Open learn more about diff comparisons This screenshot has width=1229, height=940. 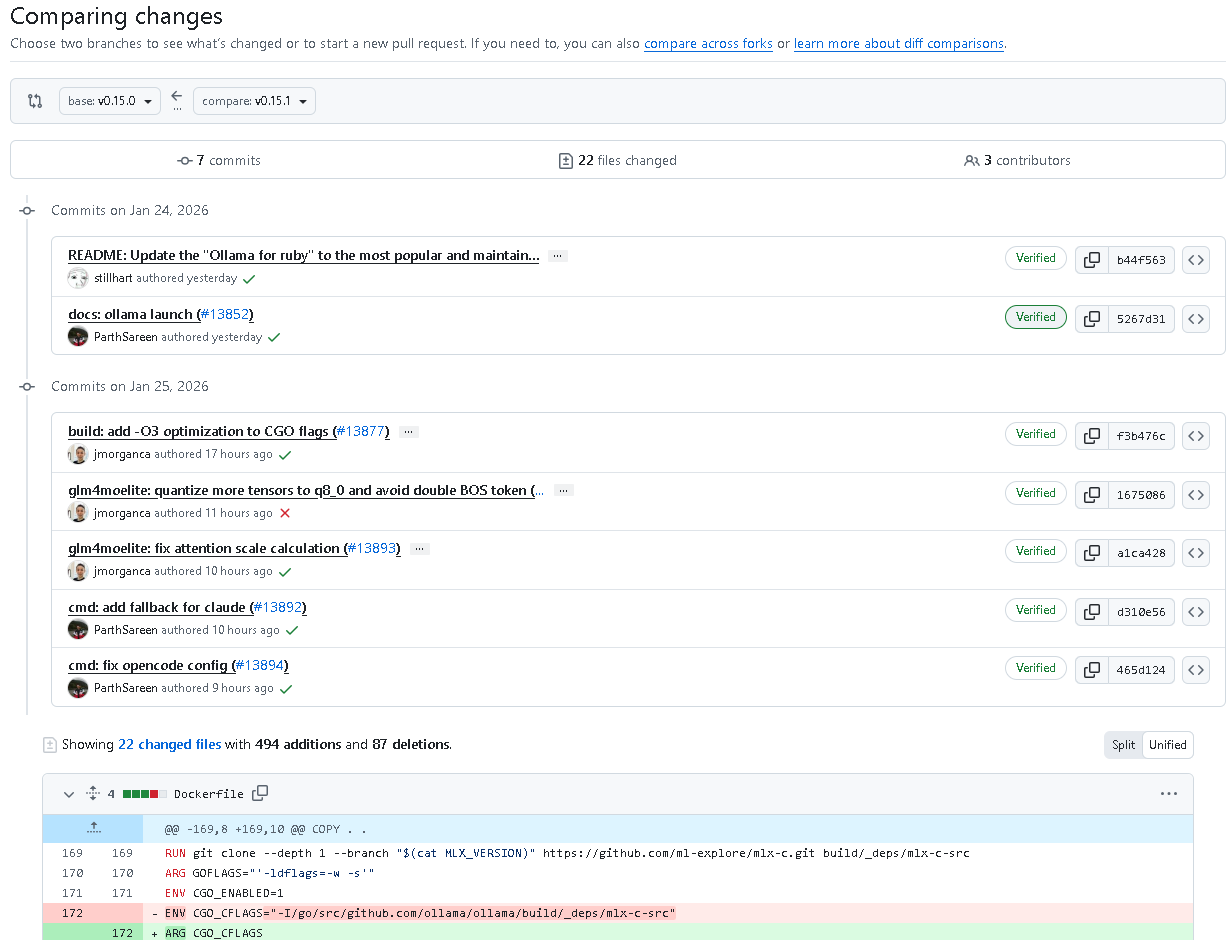899,44
